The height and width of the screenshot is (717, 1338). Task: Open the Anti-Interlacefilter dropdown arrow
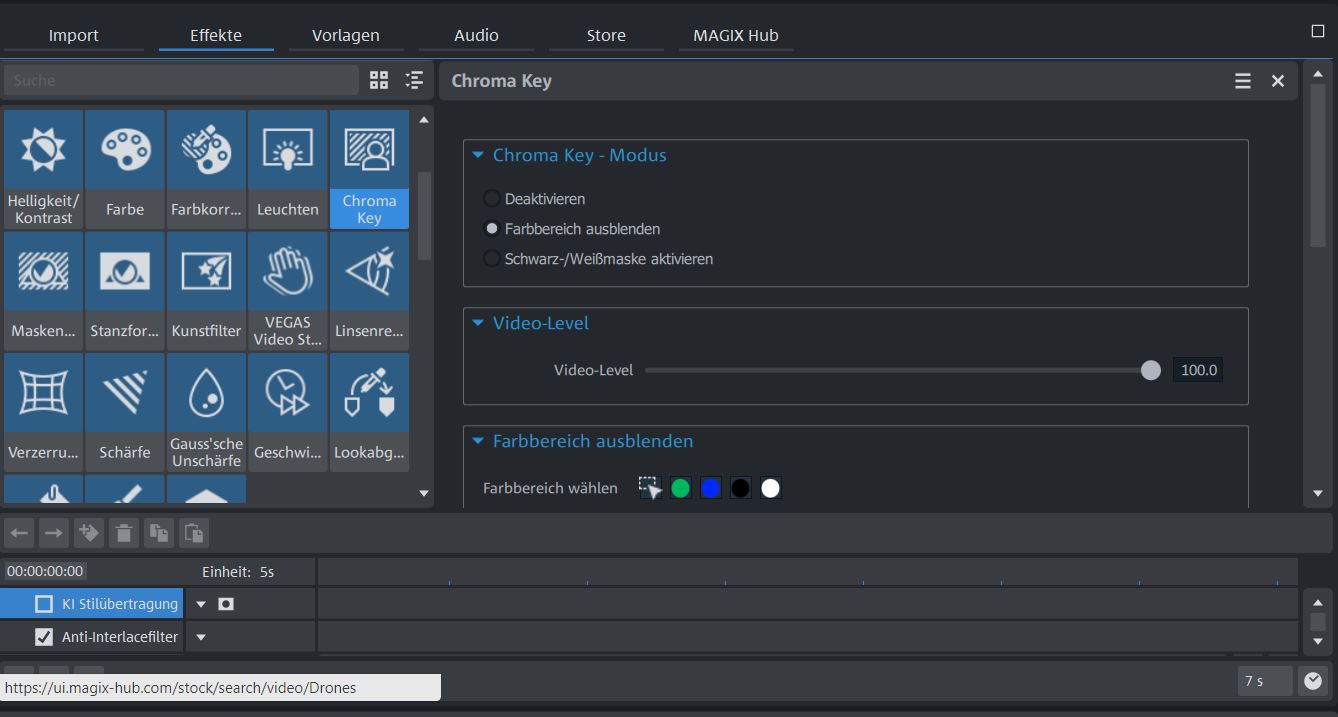(x=201, y=637)
